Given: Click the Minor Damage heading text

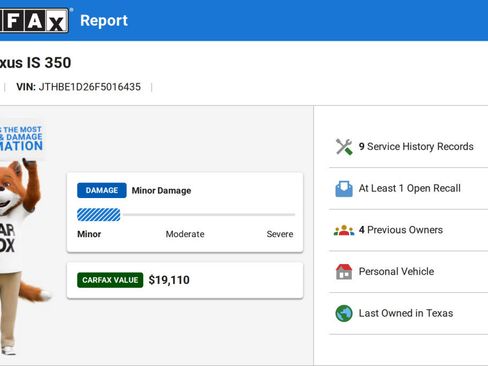Looking at the screenshot, I should pos(161,191).
